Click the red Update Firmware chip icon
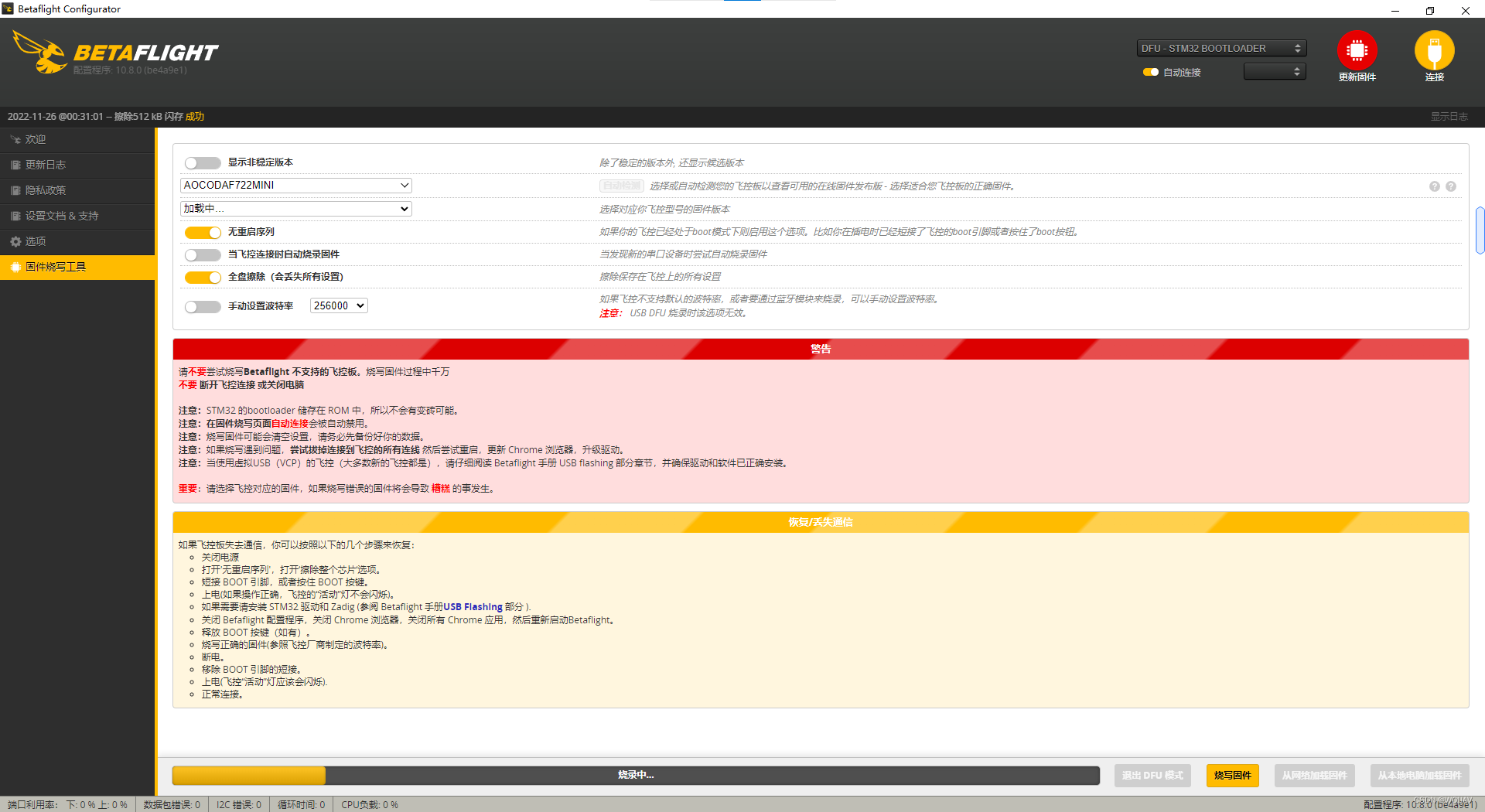The height and width of the screenshot is (812, 1485). (1357, 50)
